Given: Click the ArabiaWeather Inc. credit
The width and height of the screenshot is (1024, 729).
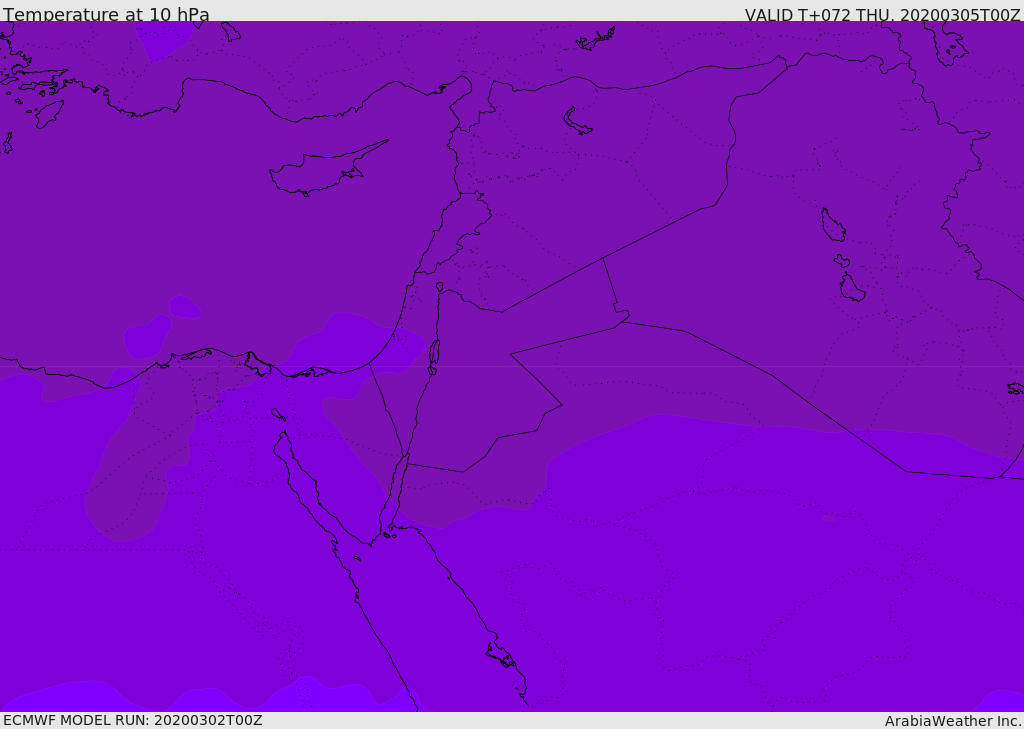Looking at the screenshot, I should (x=953, y=721).
